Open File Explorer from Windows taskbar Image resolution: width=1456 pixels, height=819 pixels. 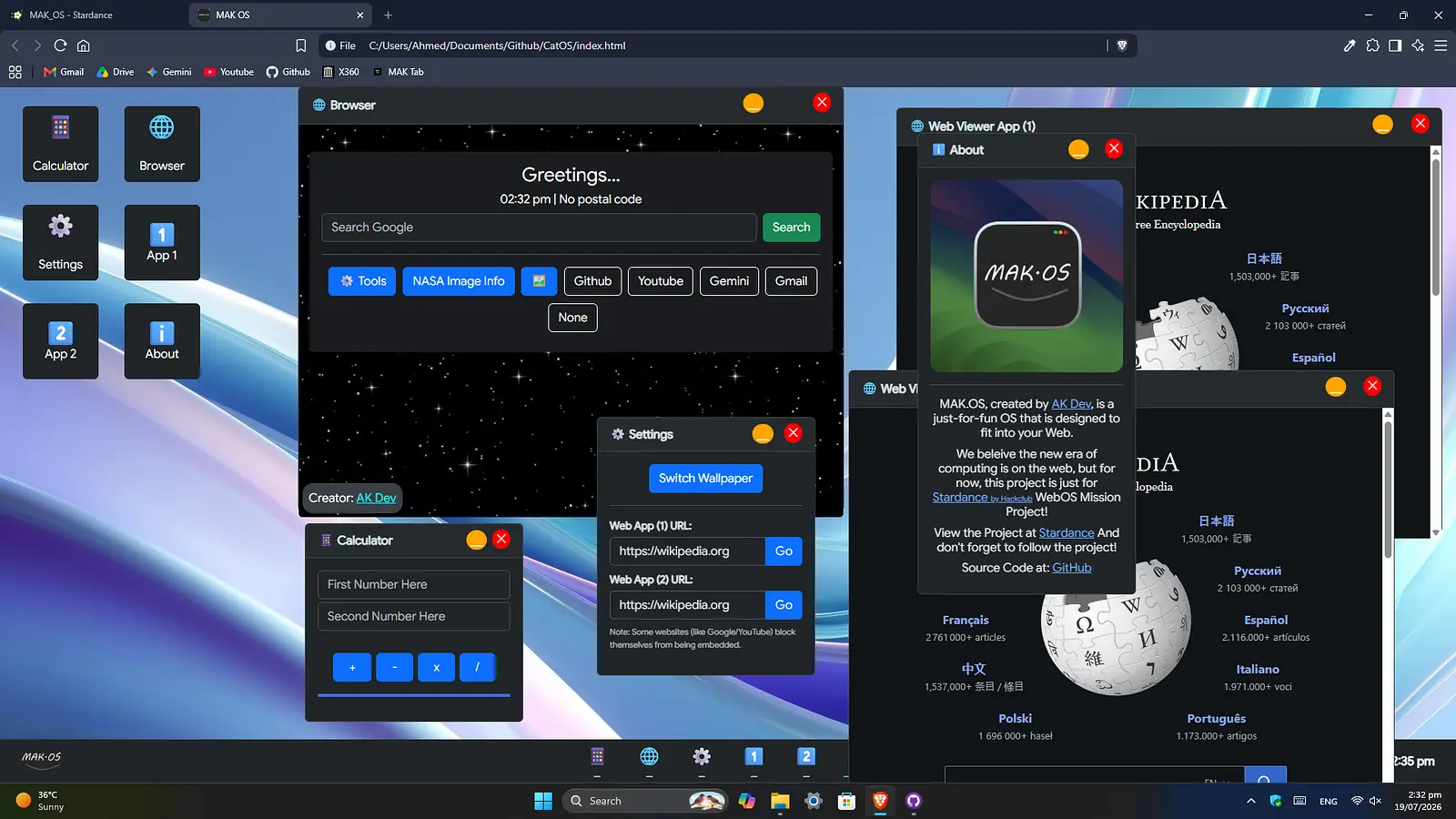(x=780, y=801)
